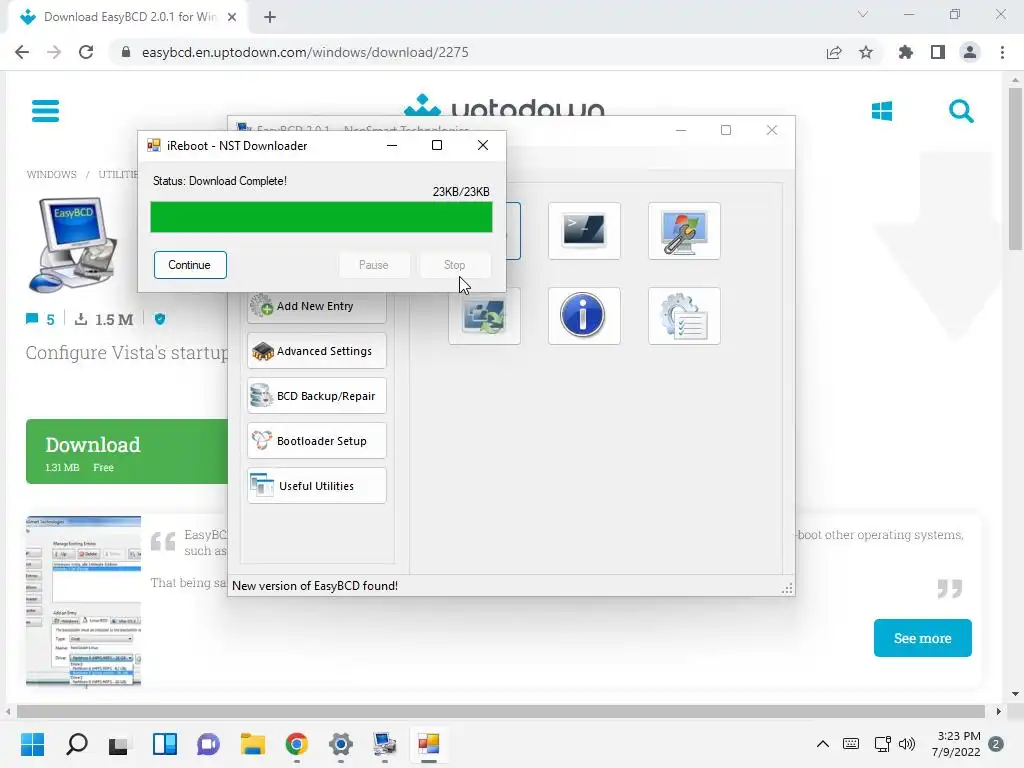
Task: Click the gear checklist utility icon
Action: point(684,315)
